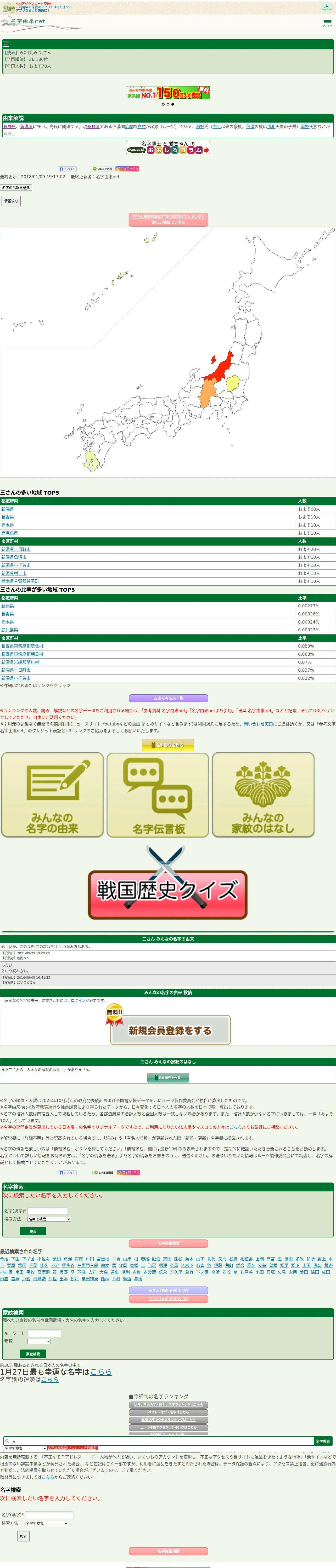Select the second carousel dot under the banner
Screen dimensions: 336x1568
coord(168,104)
